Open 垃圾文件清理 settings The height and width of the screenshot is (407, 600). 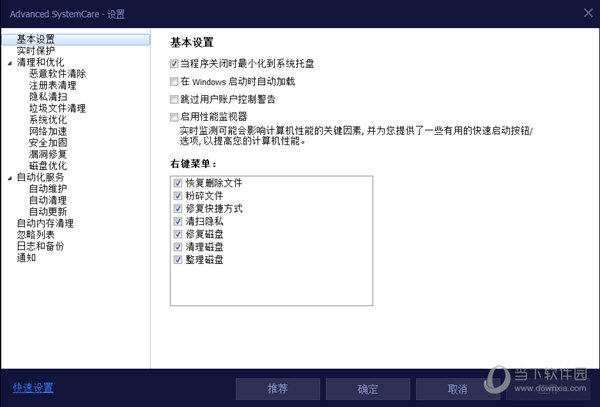[57, 108]
